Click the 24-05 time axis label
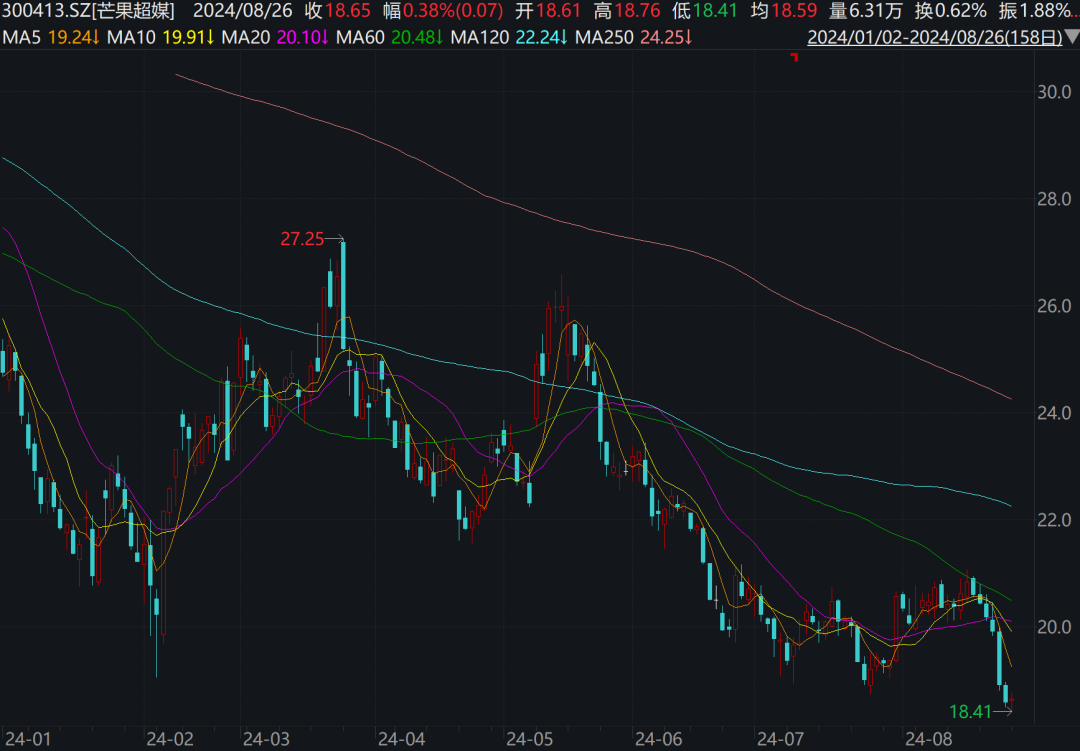Viewport: 1080px width, 751px height. click(x=530, y=739)
